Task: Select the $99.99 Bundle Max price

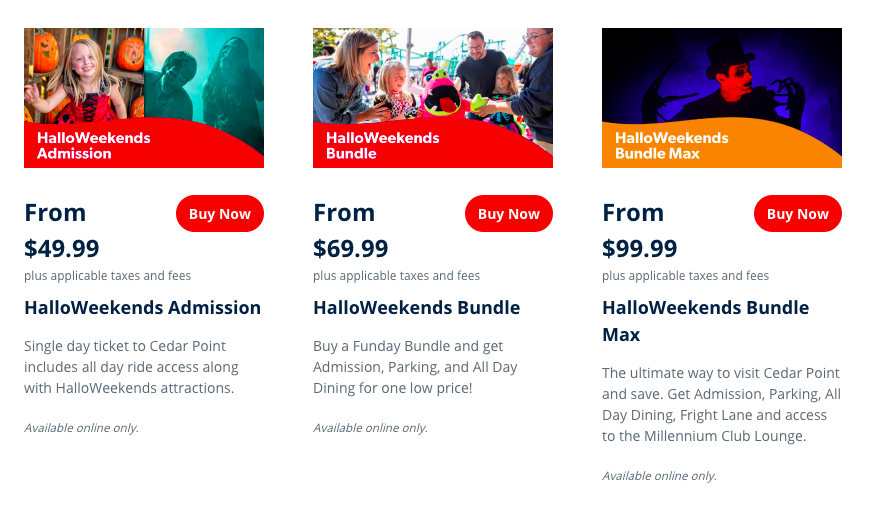Action: [640, 248]
